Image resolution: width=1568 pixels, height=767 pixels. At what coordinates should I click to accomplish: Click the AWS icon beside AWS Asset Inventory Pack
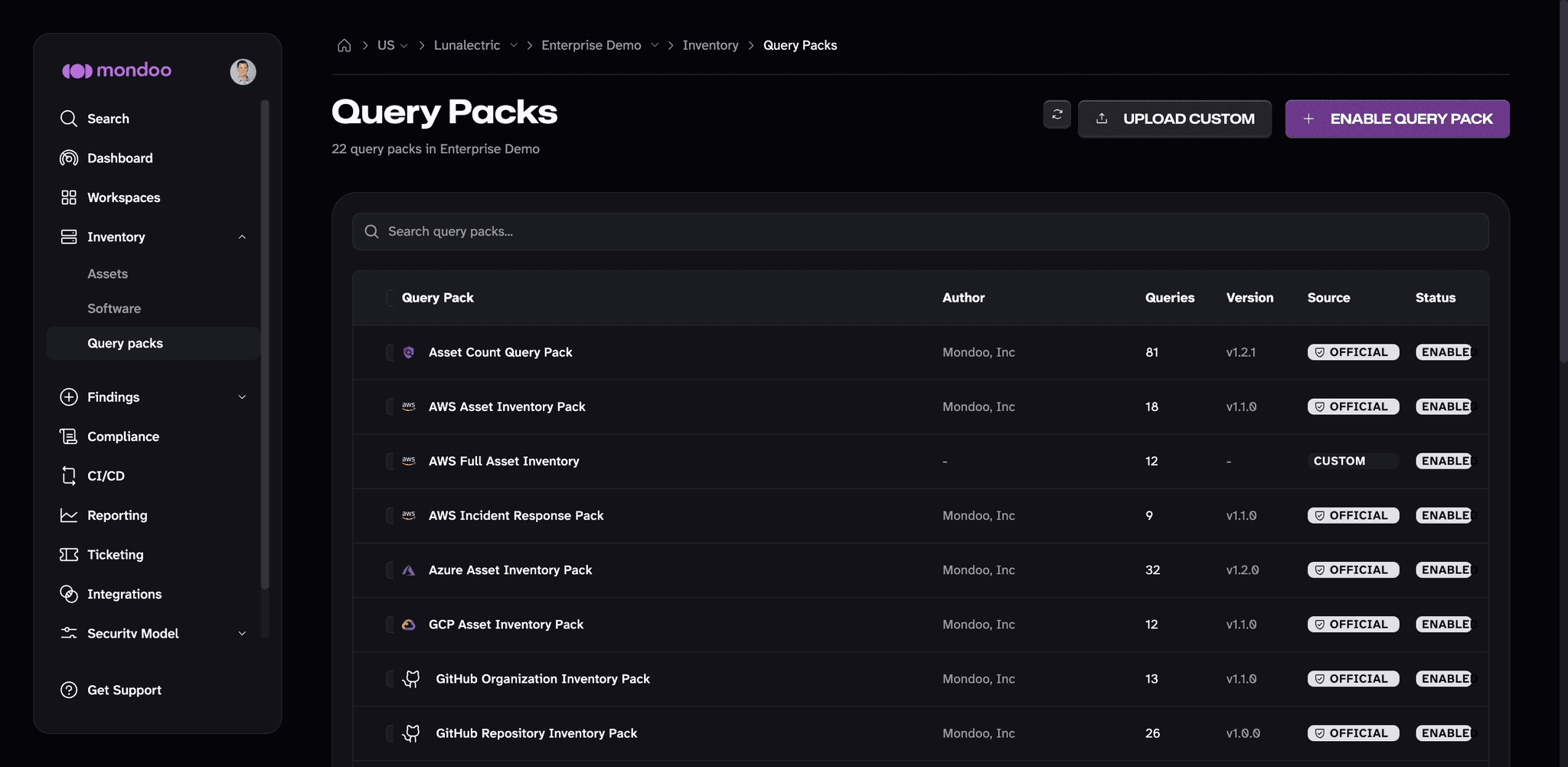409,406
